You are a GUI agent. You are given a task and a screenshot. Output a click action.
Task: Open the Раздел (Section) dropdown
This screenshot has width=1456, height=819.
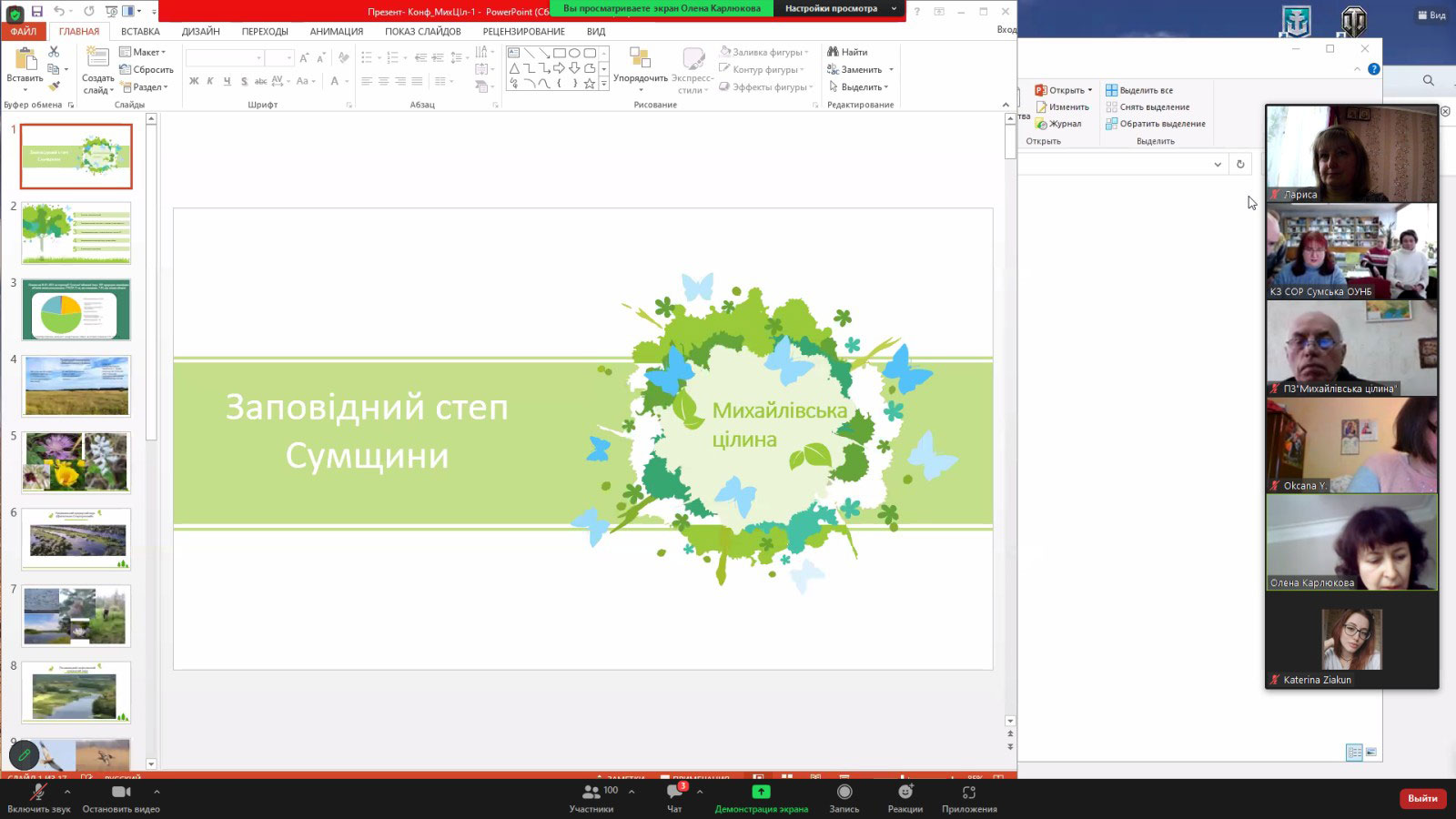144,86
